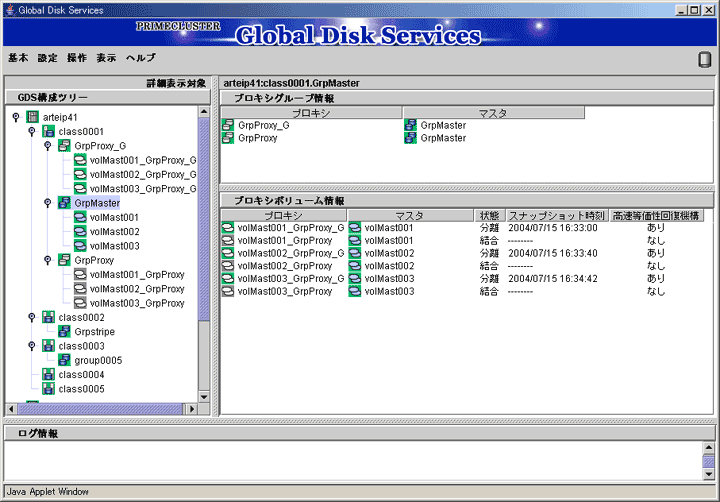Open the ヘルプ menu
The height and width of the screenshot is (502, 720).
pos(141,58)
